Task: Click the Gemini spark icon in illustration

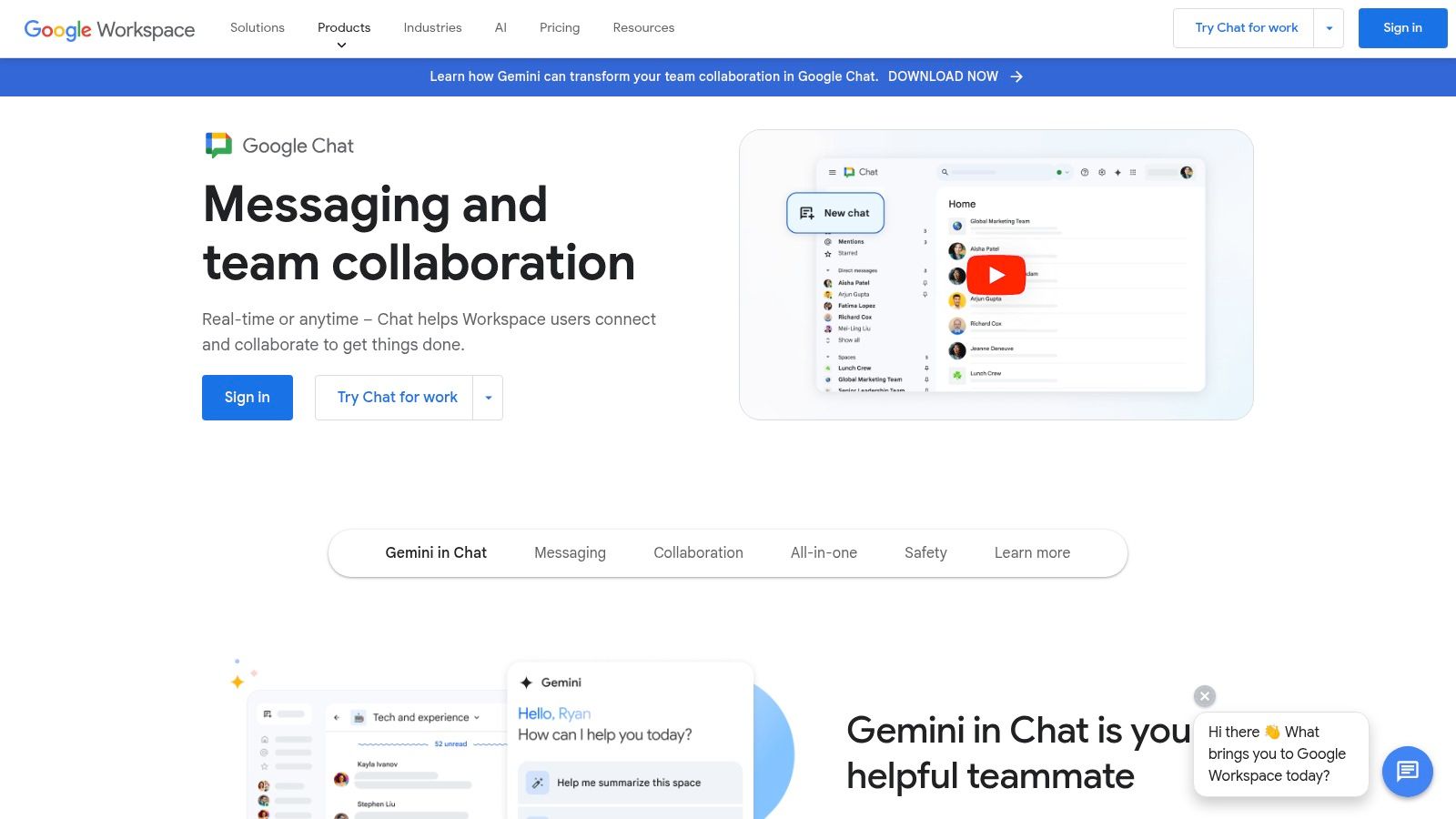Action: tap(526, 682)
